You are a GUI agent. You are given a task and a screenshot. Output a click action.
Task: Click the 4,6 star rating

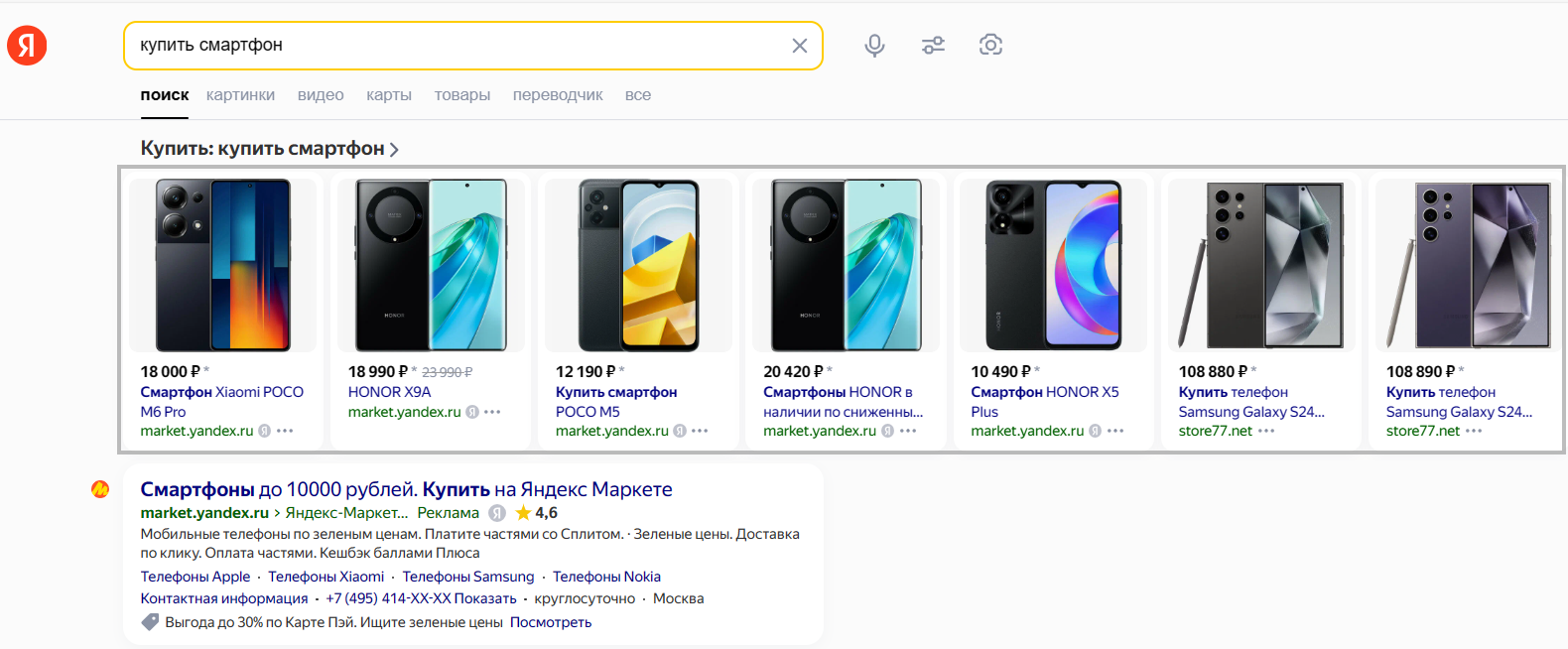coord(536,513)
